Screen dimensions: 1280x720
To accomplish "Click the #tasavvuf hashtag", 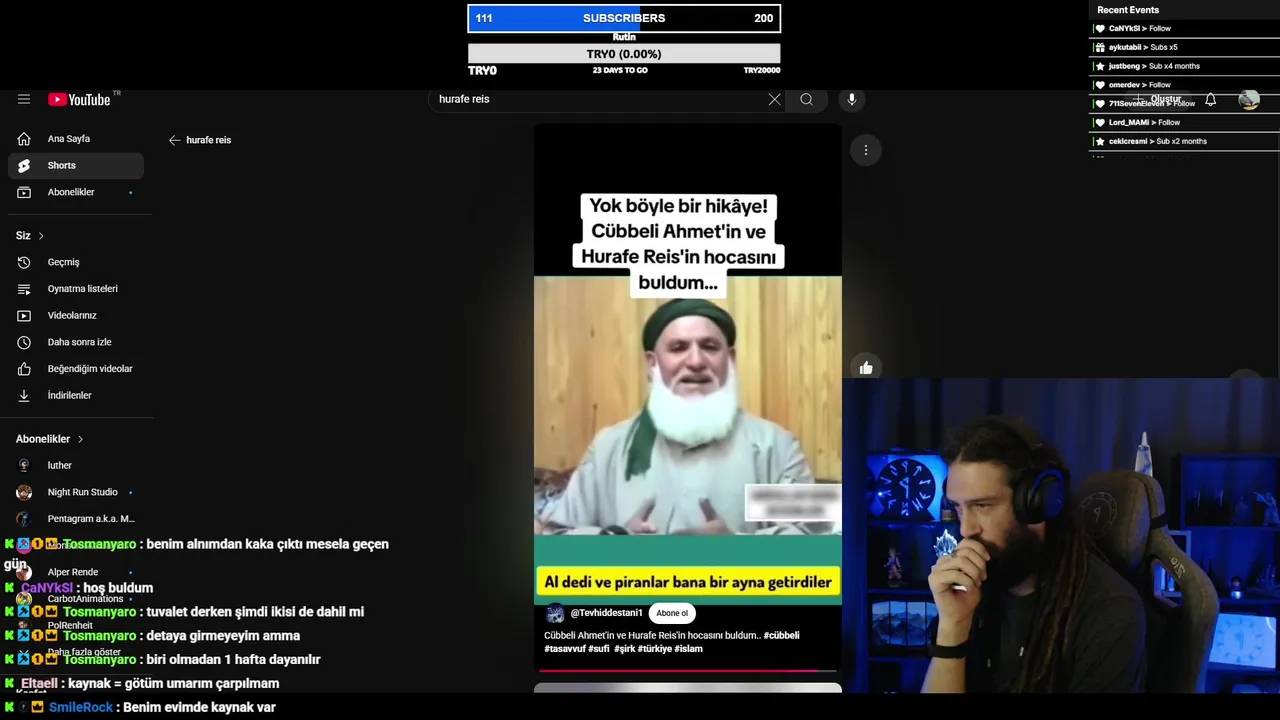I will pyautogui.click(x=565, y=649).
